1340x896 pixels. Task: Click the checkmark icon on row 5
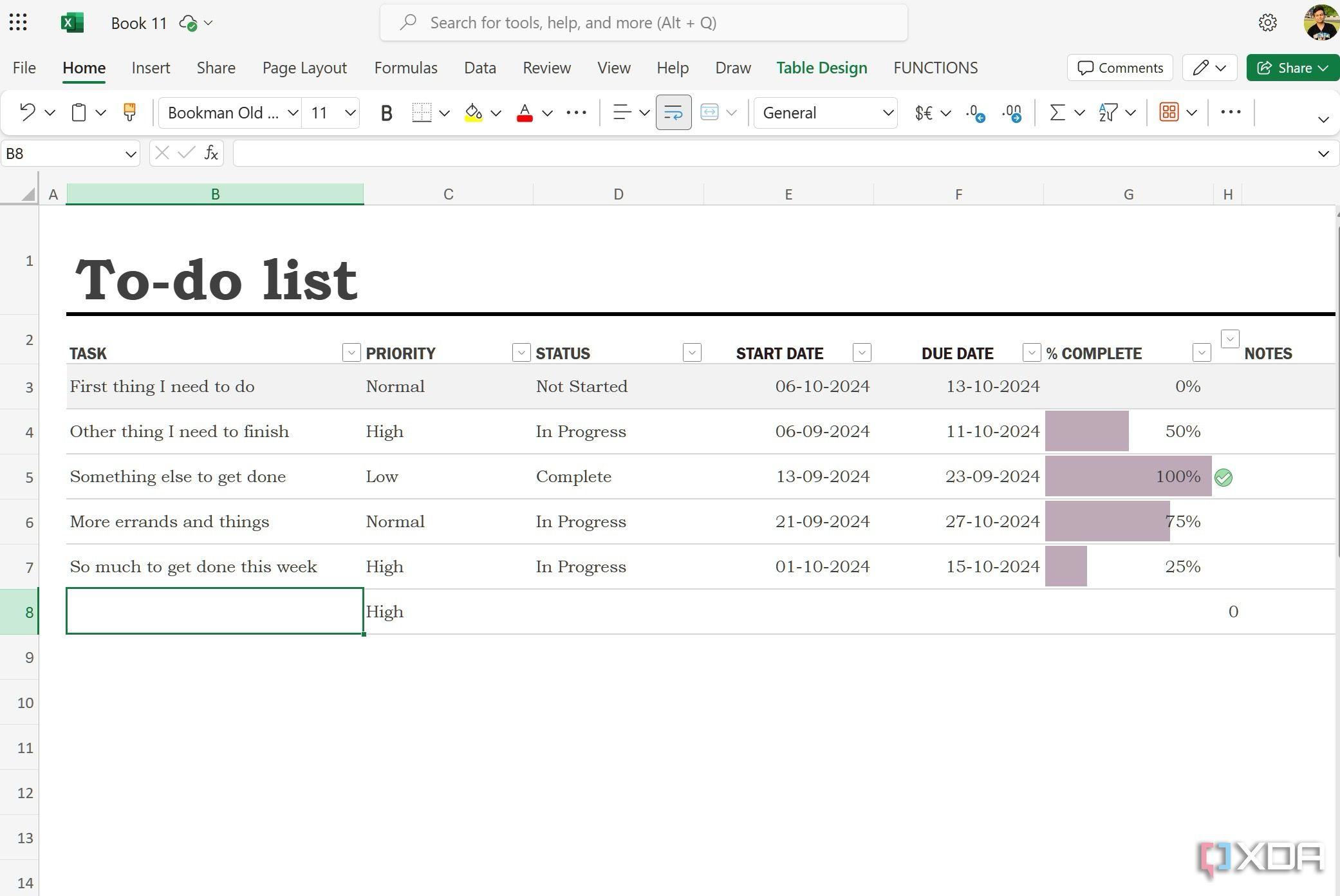tap(1223, 477)
